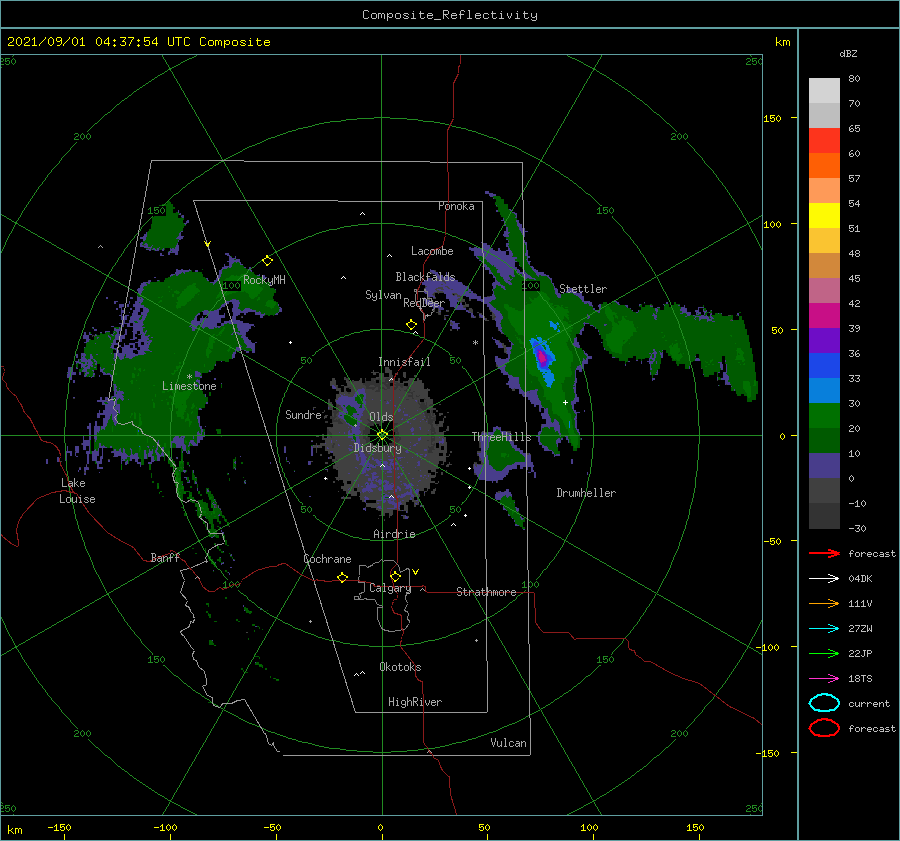Click the magenta storm core near Stettler
The width and height of the screenshot is (900, 841).
[x=542, y=356]
